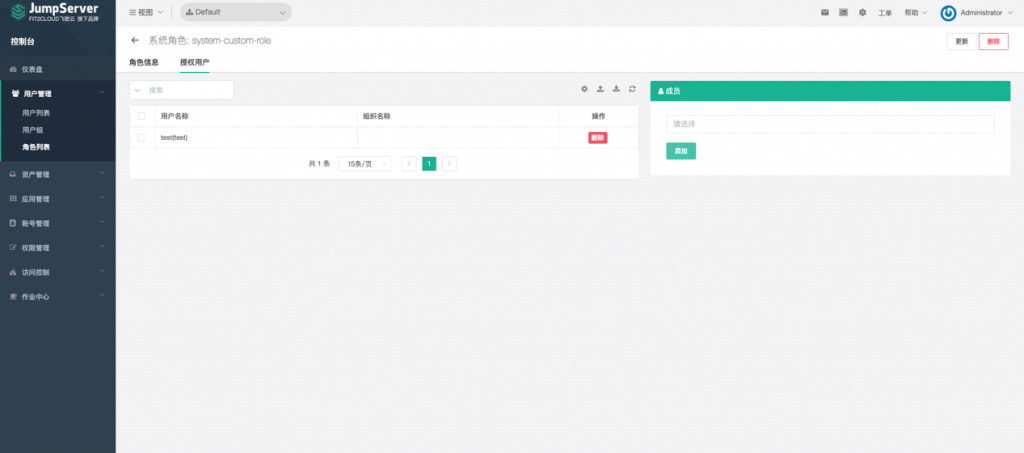Open 工单 tickets in the header
1024x453 pixels.
(885, 13)
